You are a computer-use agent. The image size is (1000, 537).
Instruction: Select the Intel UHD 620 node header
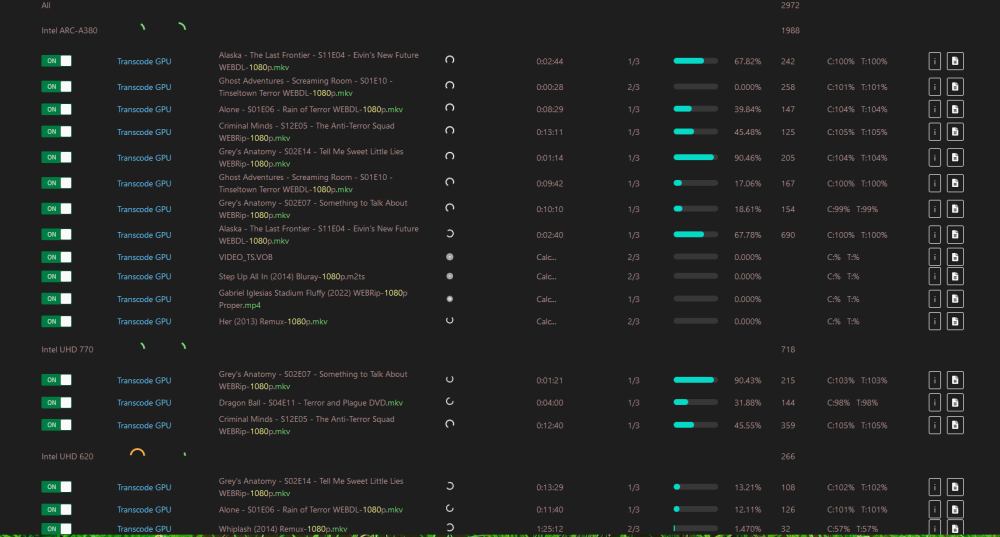(67, 457)
